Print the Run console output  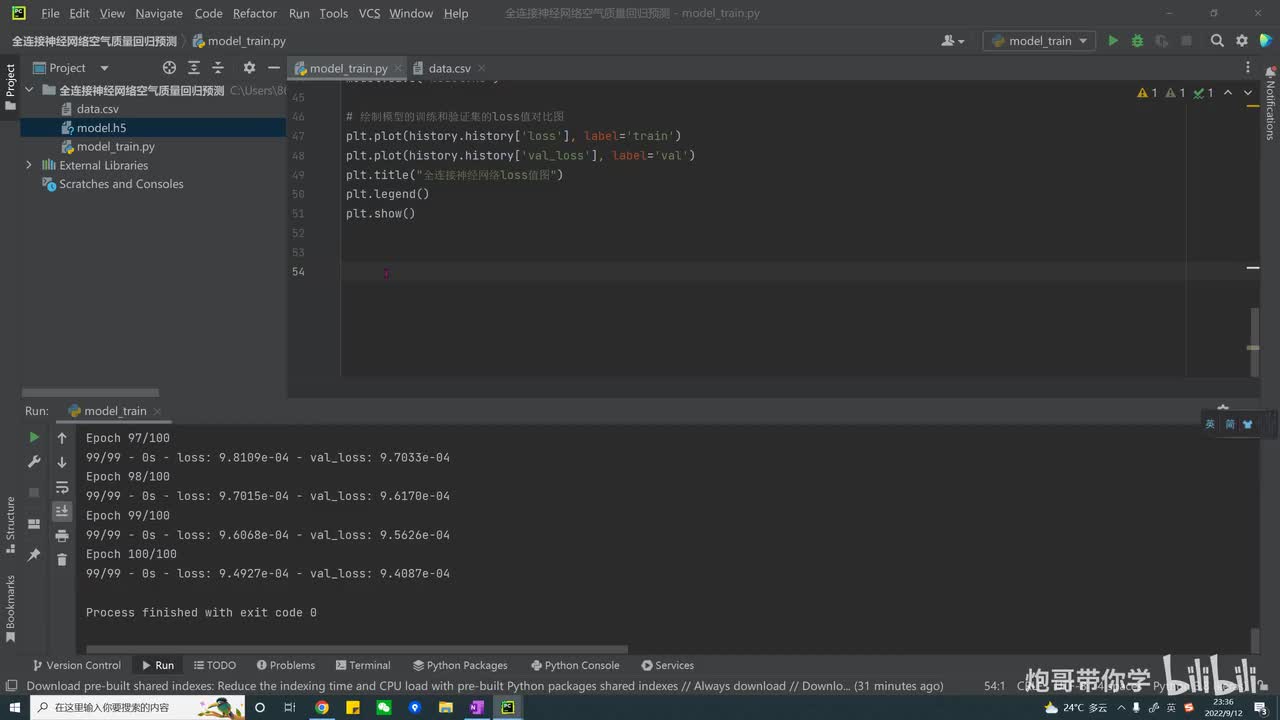pyautogui.click(x=62, y=536)
